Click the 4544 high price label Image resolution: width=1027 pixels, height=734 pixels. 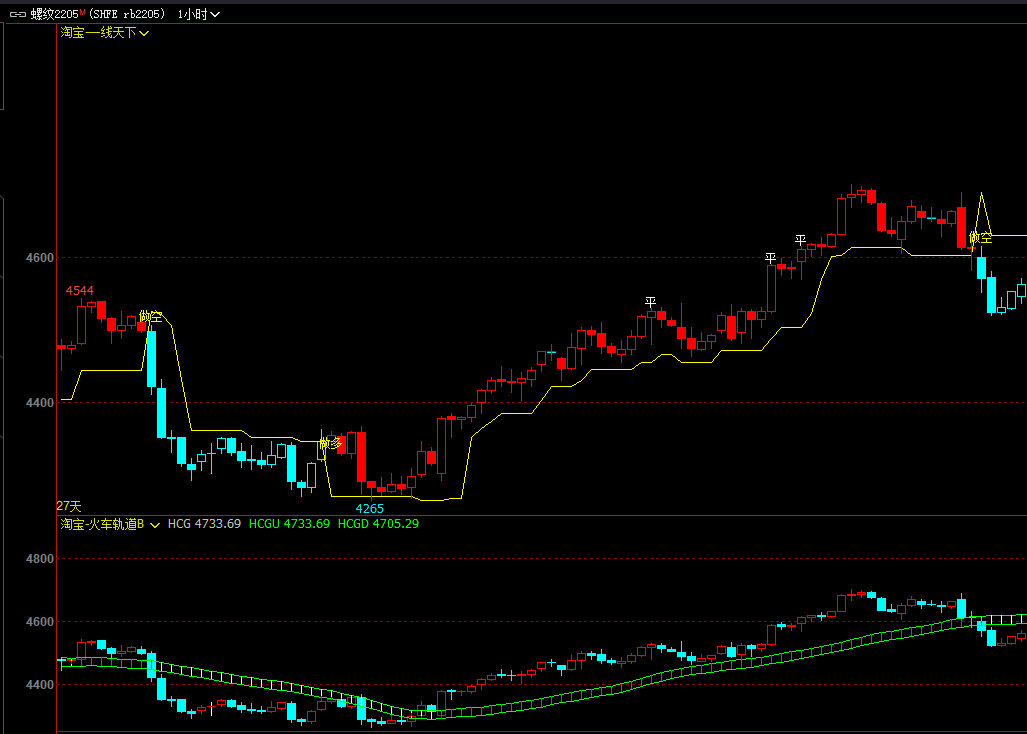[79, 291]
